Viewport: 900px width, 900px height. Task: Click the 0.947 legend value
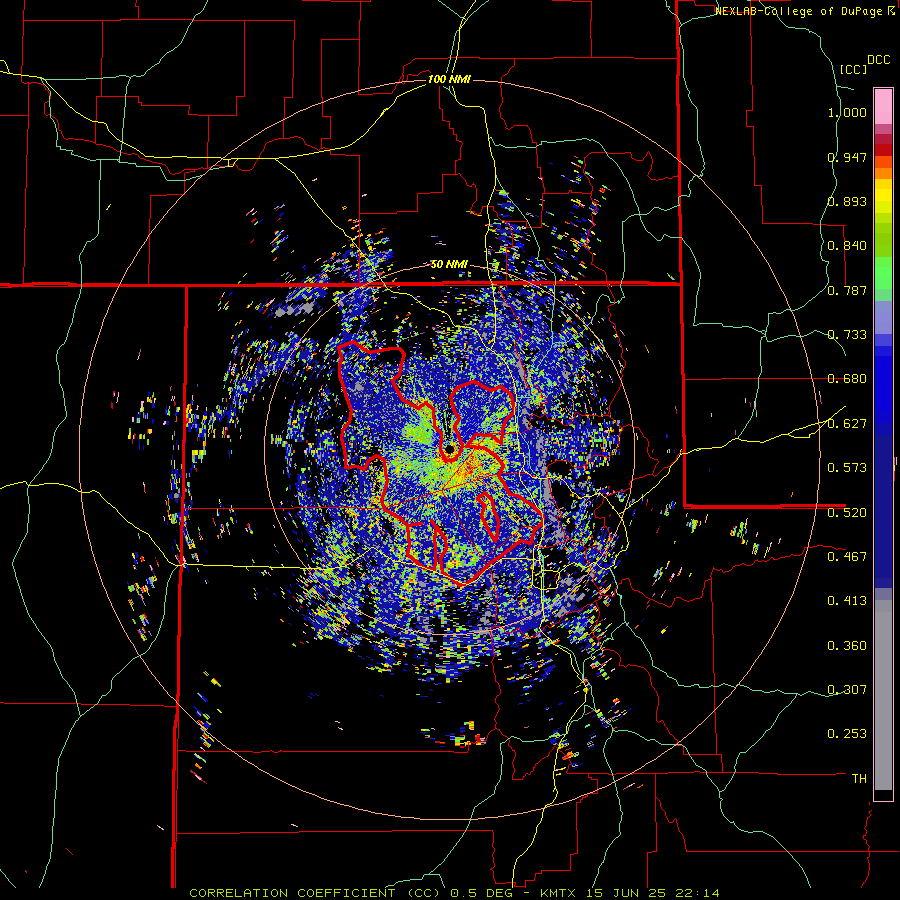coord(847,157)
